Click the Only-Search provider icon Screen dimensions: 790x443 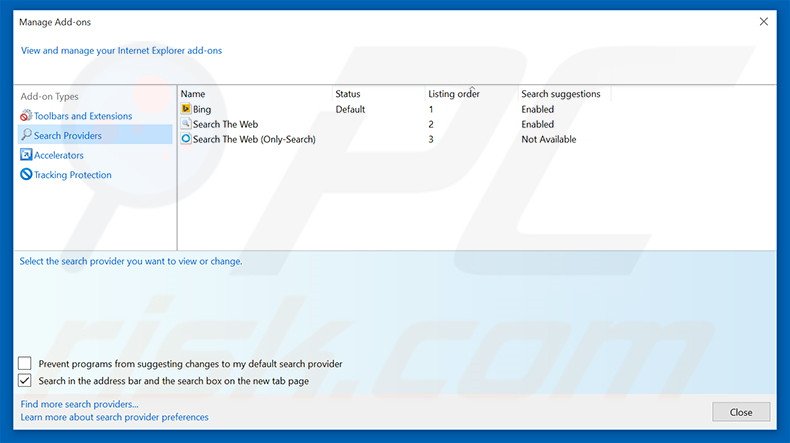coord(186,139)
